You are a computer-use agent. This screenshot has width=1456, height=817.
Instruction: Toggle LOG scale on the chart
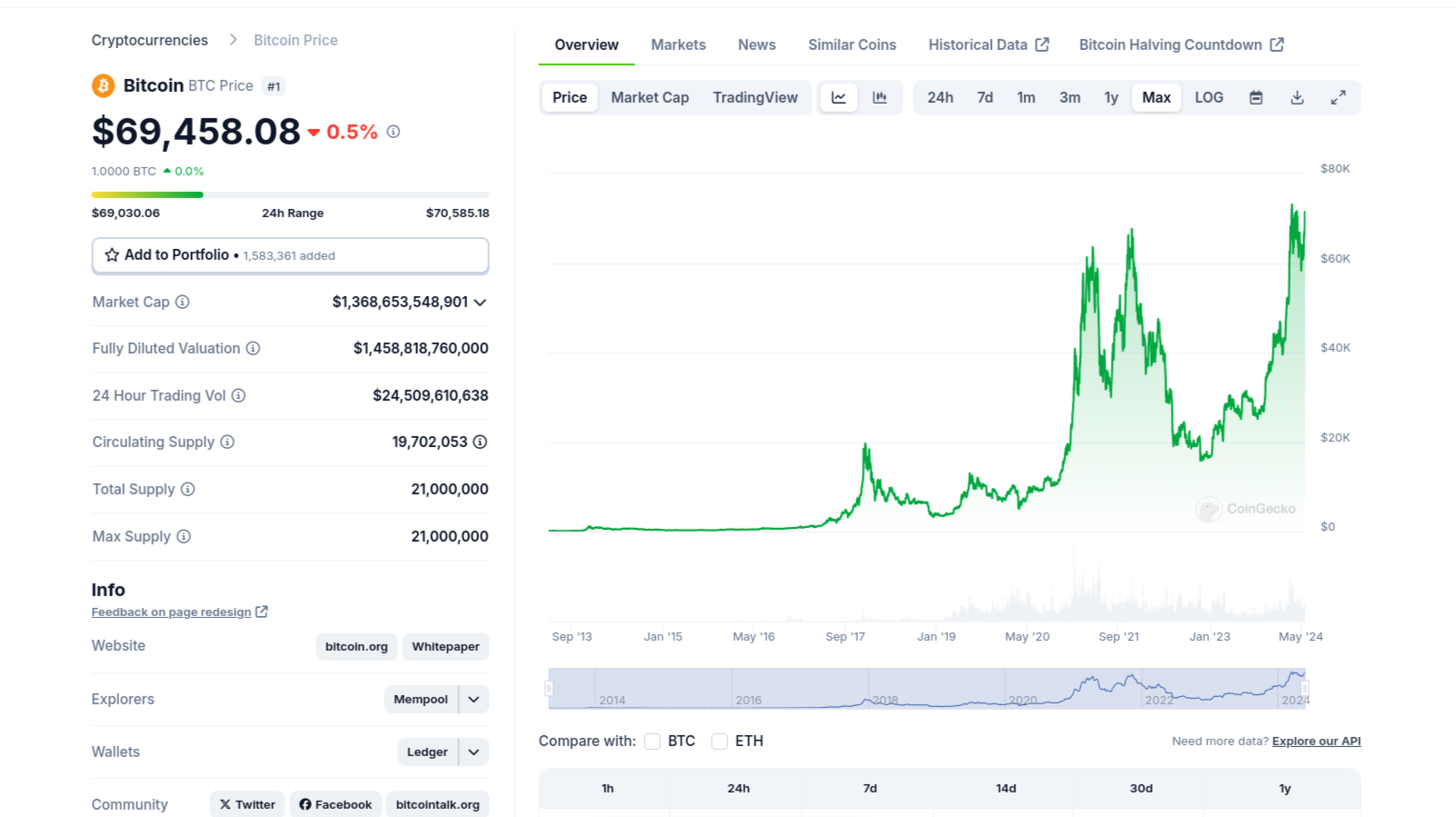pyautogui.click(x=1209, y=97)
